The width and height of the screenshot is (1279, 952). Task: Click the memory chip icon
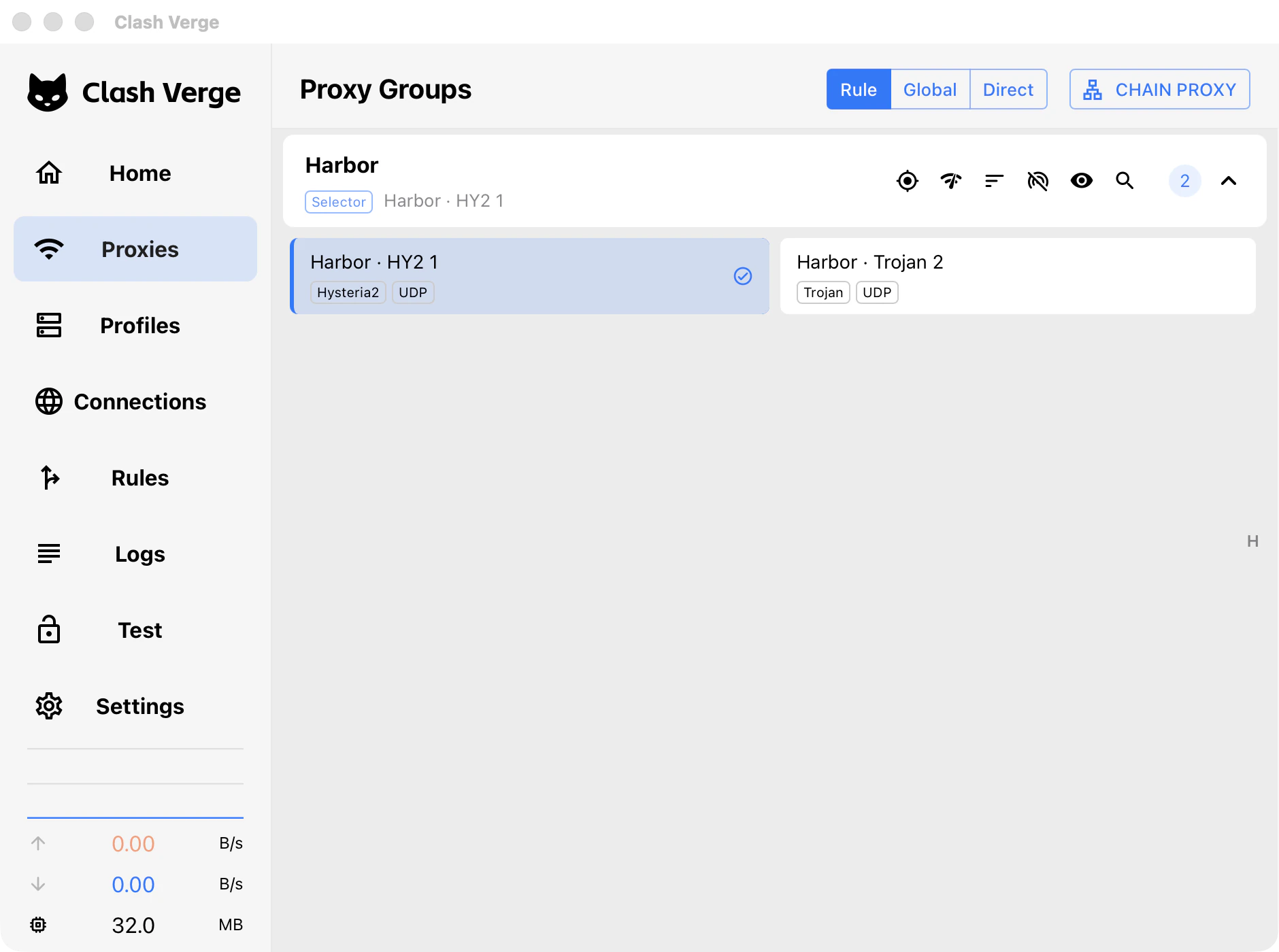pos(38,925)
